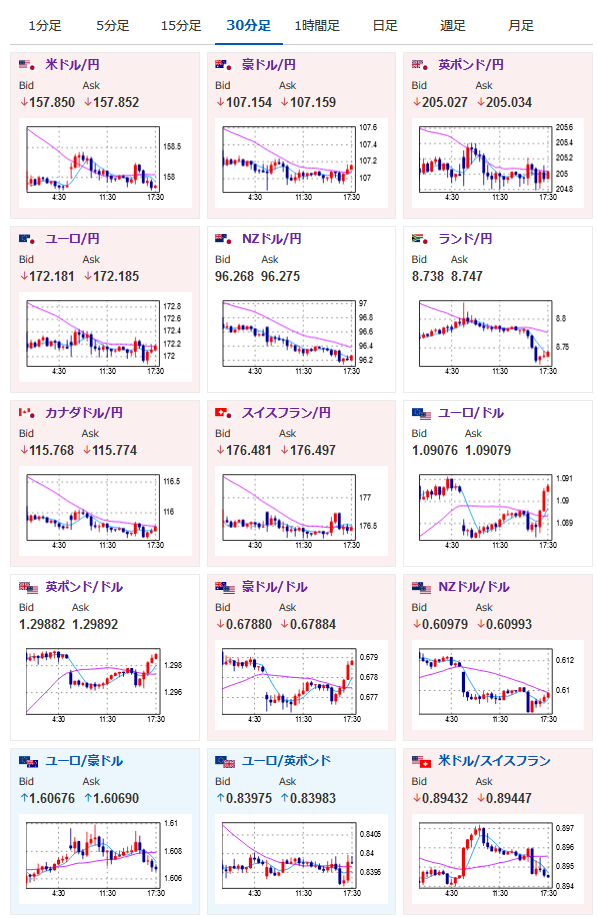Image resolution: width=597 pixels, height=918 pixels.
Task: Click the South Africa flag icon for ランド/円
Action: [420, 239]
